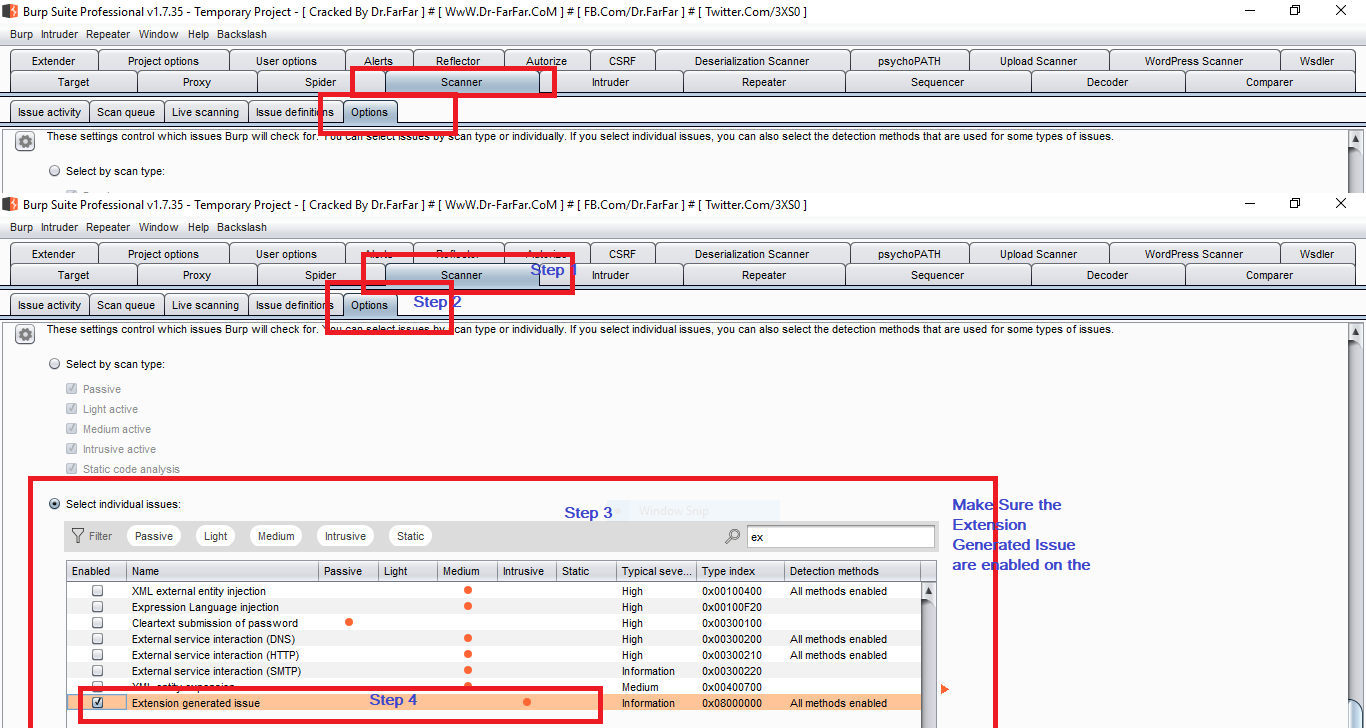
Task: Open the Repeater menu in upper window
Action: pos(108,34)
